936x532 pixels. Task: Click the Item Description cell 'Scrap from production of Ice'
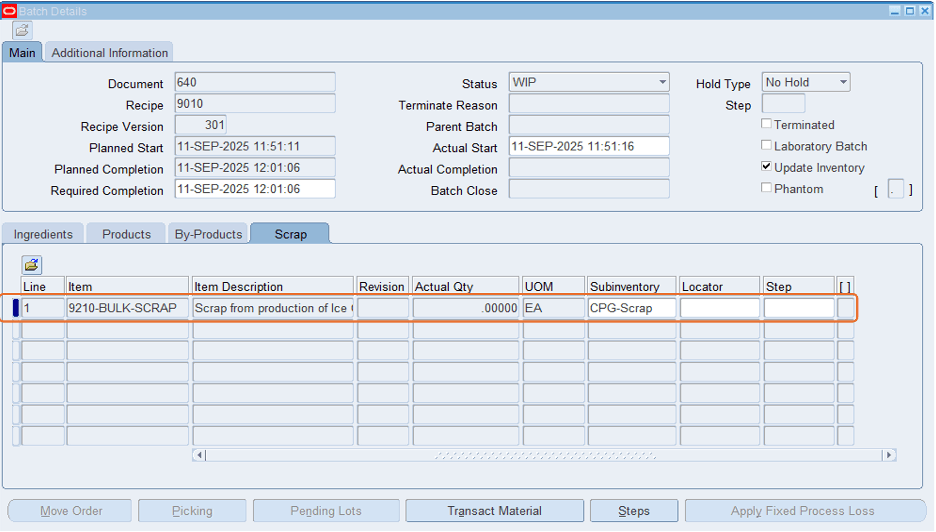coord(273,308)
